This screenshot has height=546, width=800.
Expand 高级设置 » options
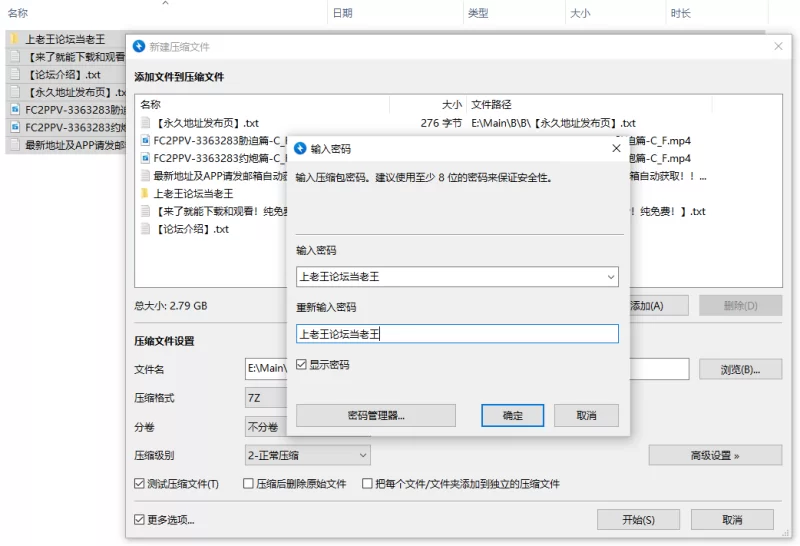pyautogui.click(x=715, y=455)
